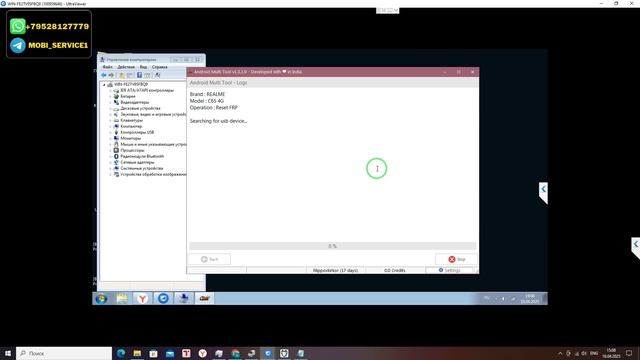Viewport: 640px width, 360px height.
Task: Click the Back button in Android Multi Tool
Action: [209, 259]
